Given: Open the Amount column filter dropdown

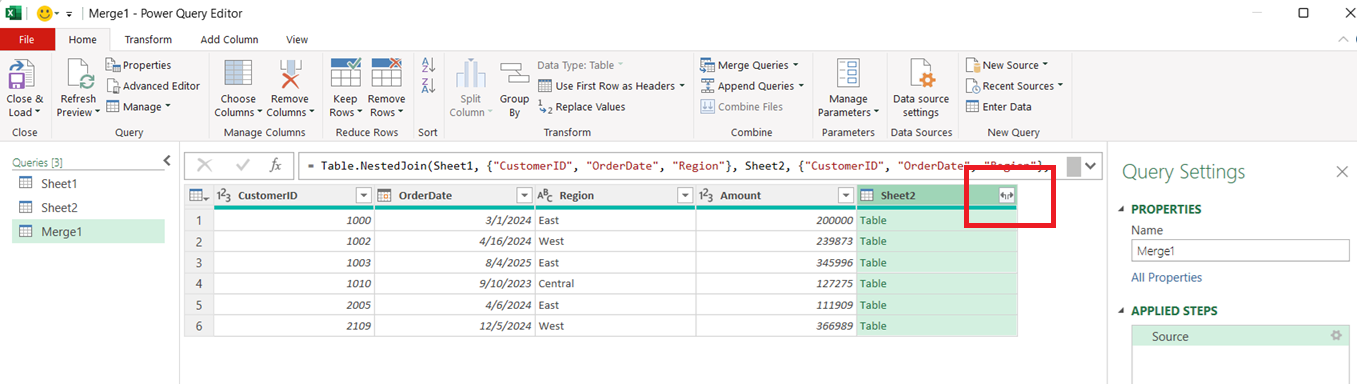Looking at the screenshot, I should point(845,196).
